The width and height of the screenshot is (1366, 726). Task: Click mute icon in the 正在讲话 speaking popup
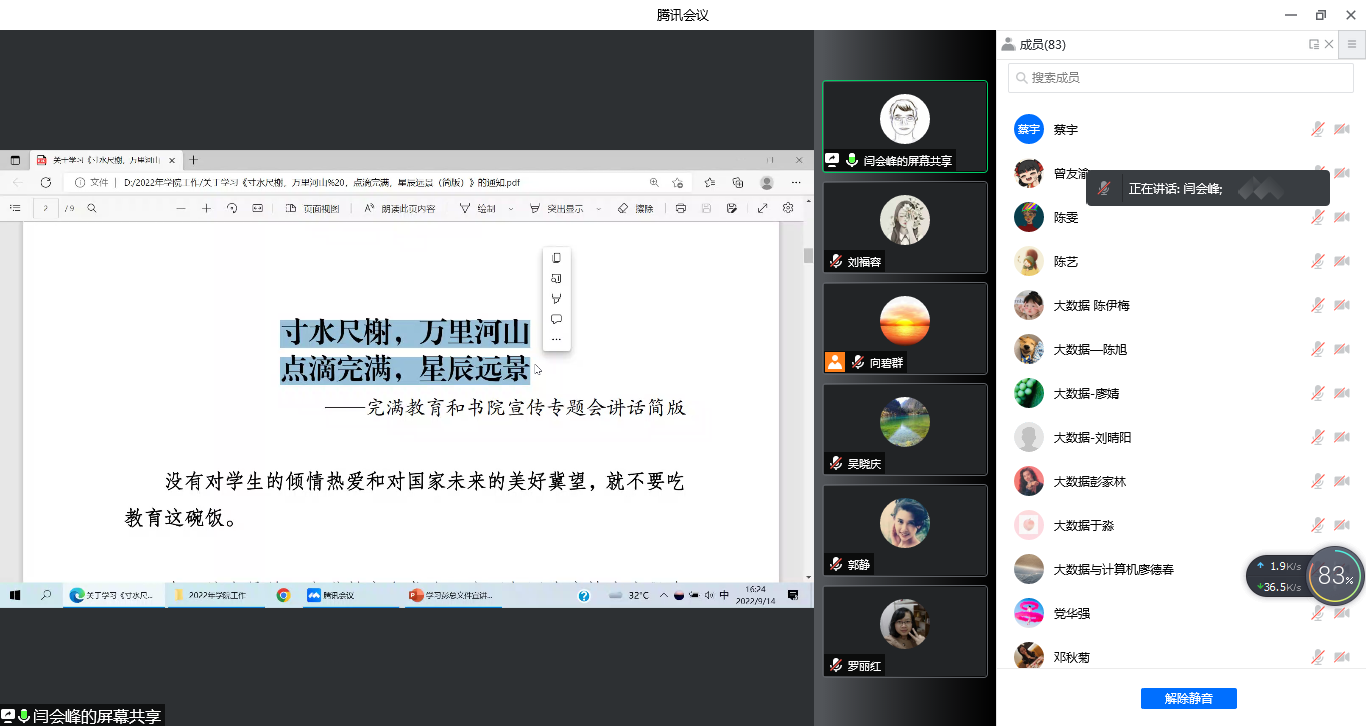click(x=1104, y=188)
